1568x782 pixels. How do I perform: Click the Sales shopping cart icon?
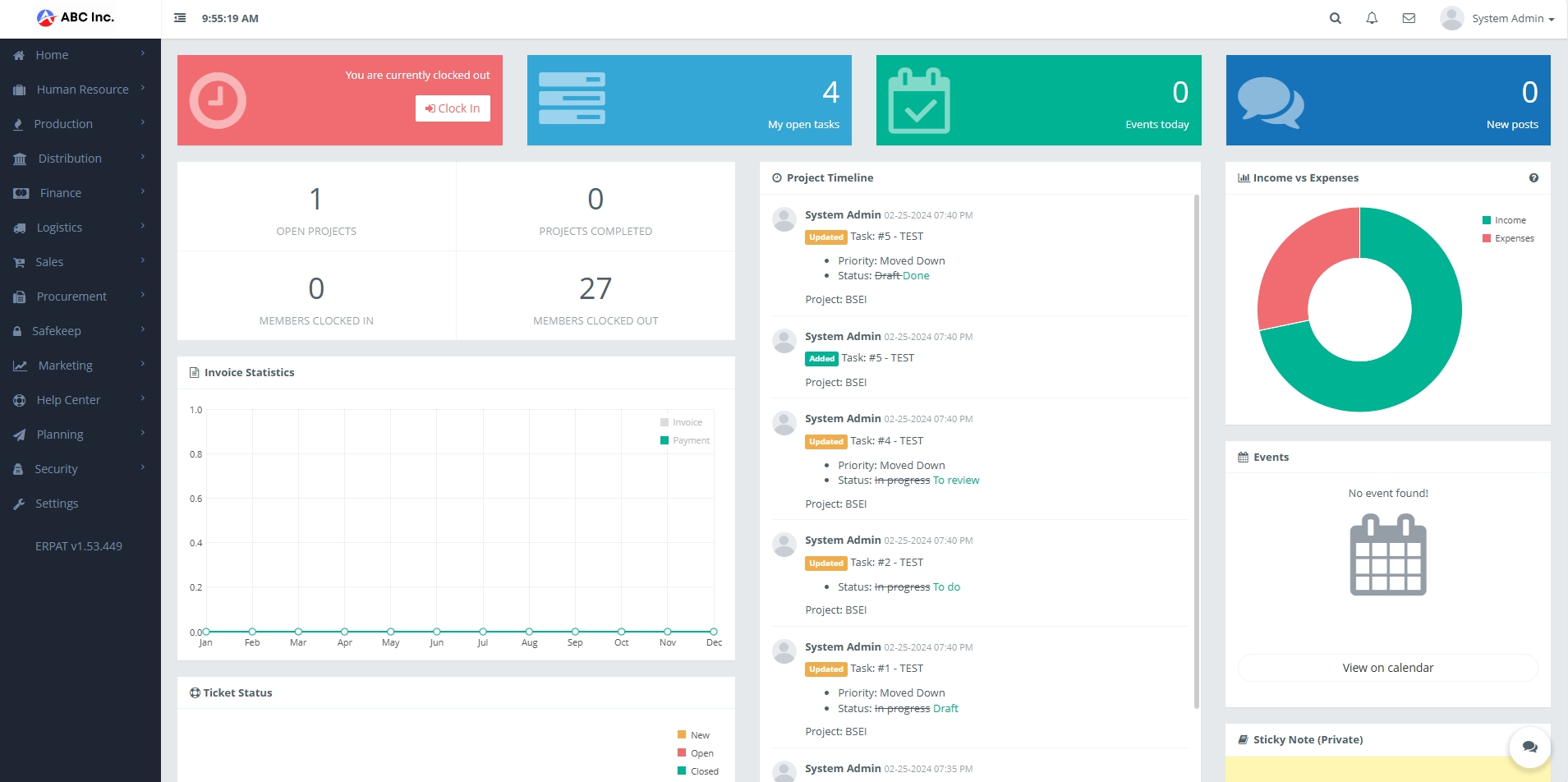click(x=19, y=262)
